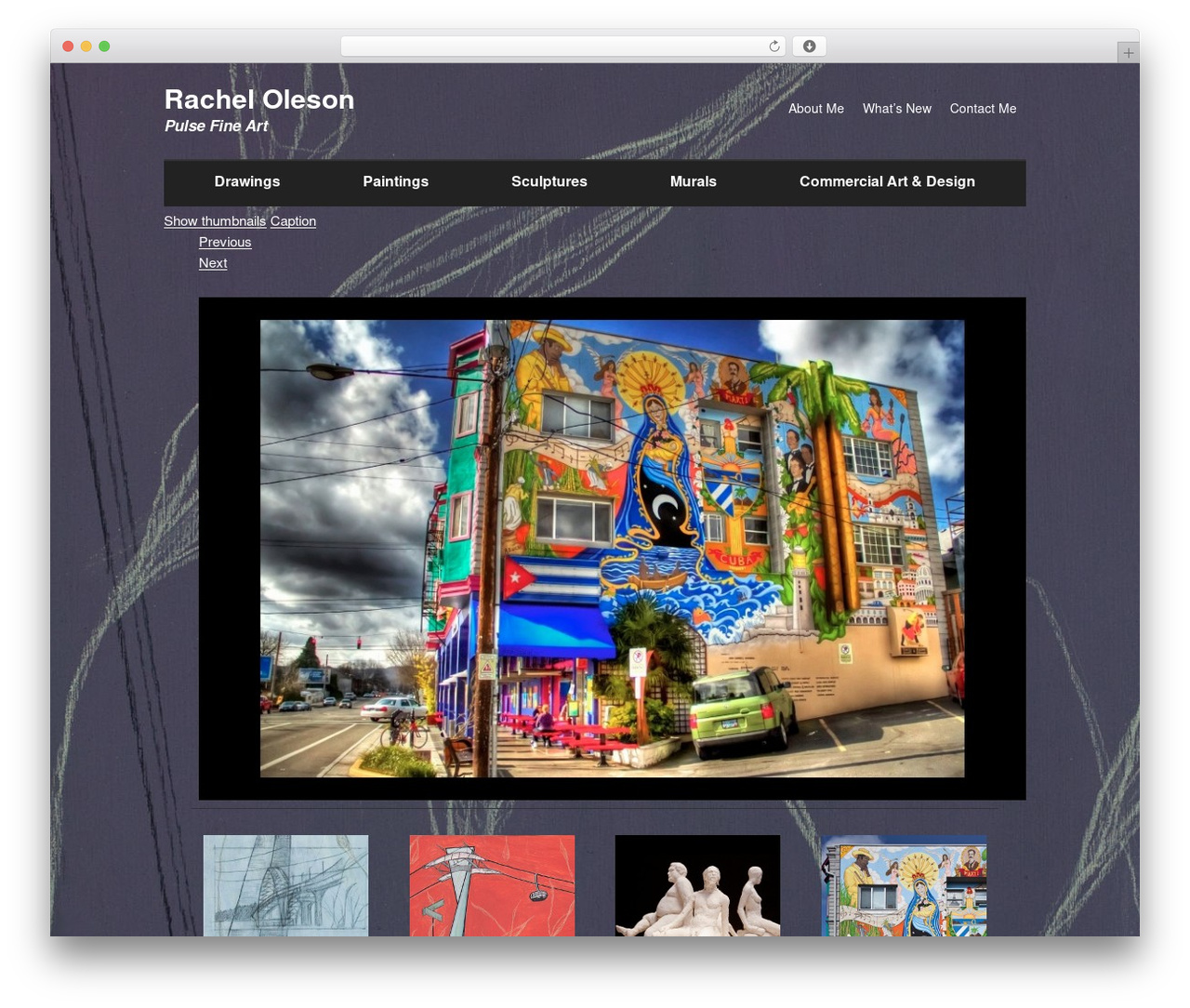This screenshot has height=1008, width=1190.
Task: Select the bridge sketch thumbnail
Action: [285, 885]
